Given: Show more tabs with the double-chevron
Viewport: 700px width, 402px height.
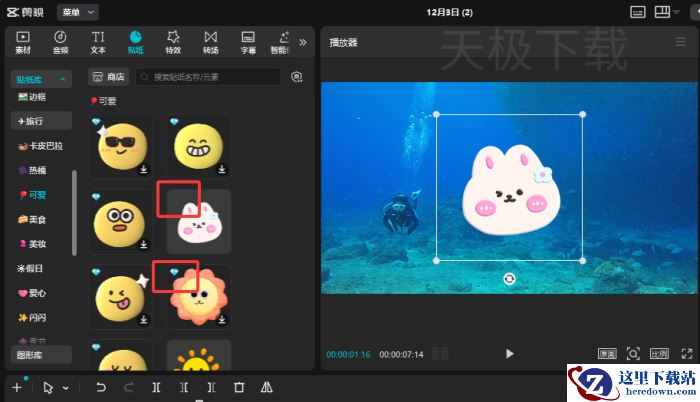Looking at the screenshot, I should coord(303,42).
